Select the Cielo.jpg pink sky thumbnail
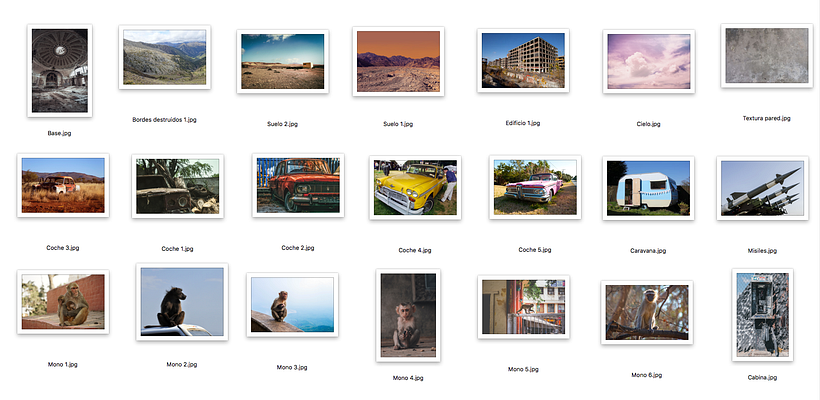820x400 pixels. tap(647, 62)
